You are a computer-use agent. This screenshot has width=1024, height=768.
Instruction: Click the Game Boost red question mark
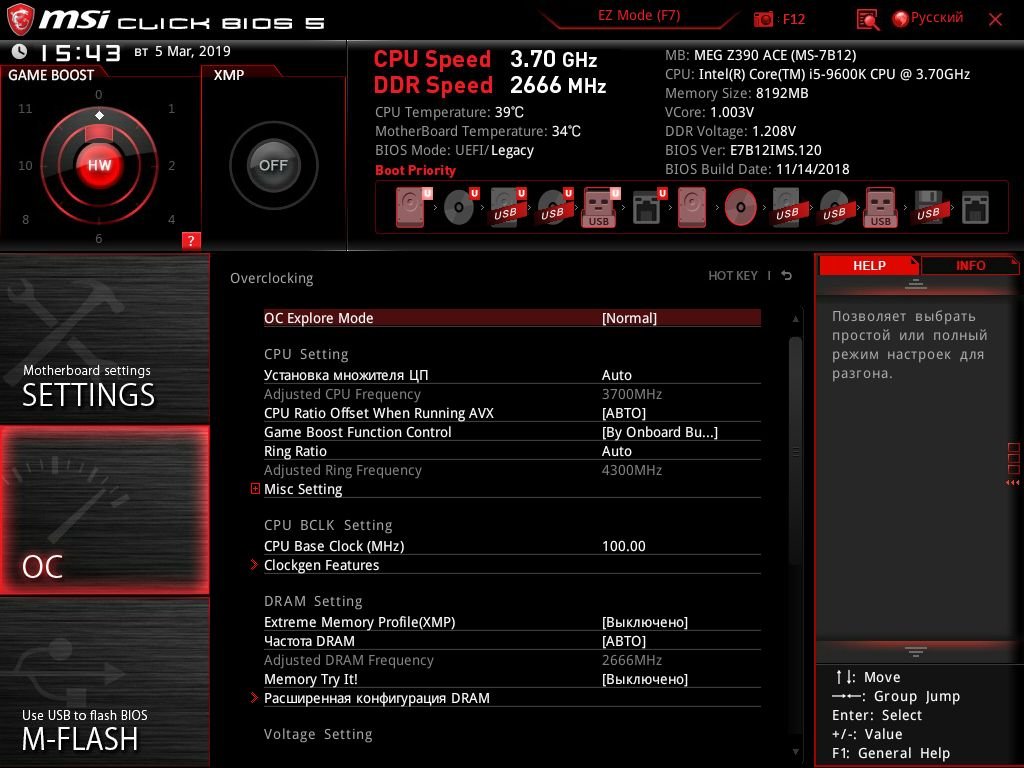(191, 240)
